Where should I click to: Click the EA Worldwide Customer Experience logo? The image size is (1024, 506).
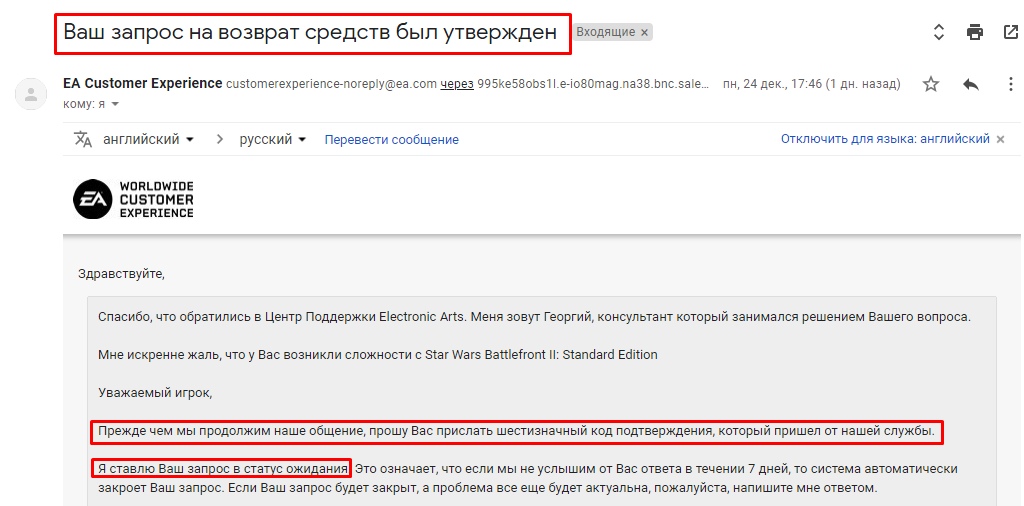click(134, 199)
